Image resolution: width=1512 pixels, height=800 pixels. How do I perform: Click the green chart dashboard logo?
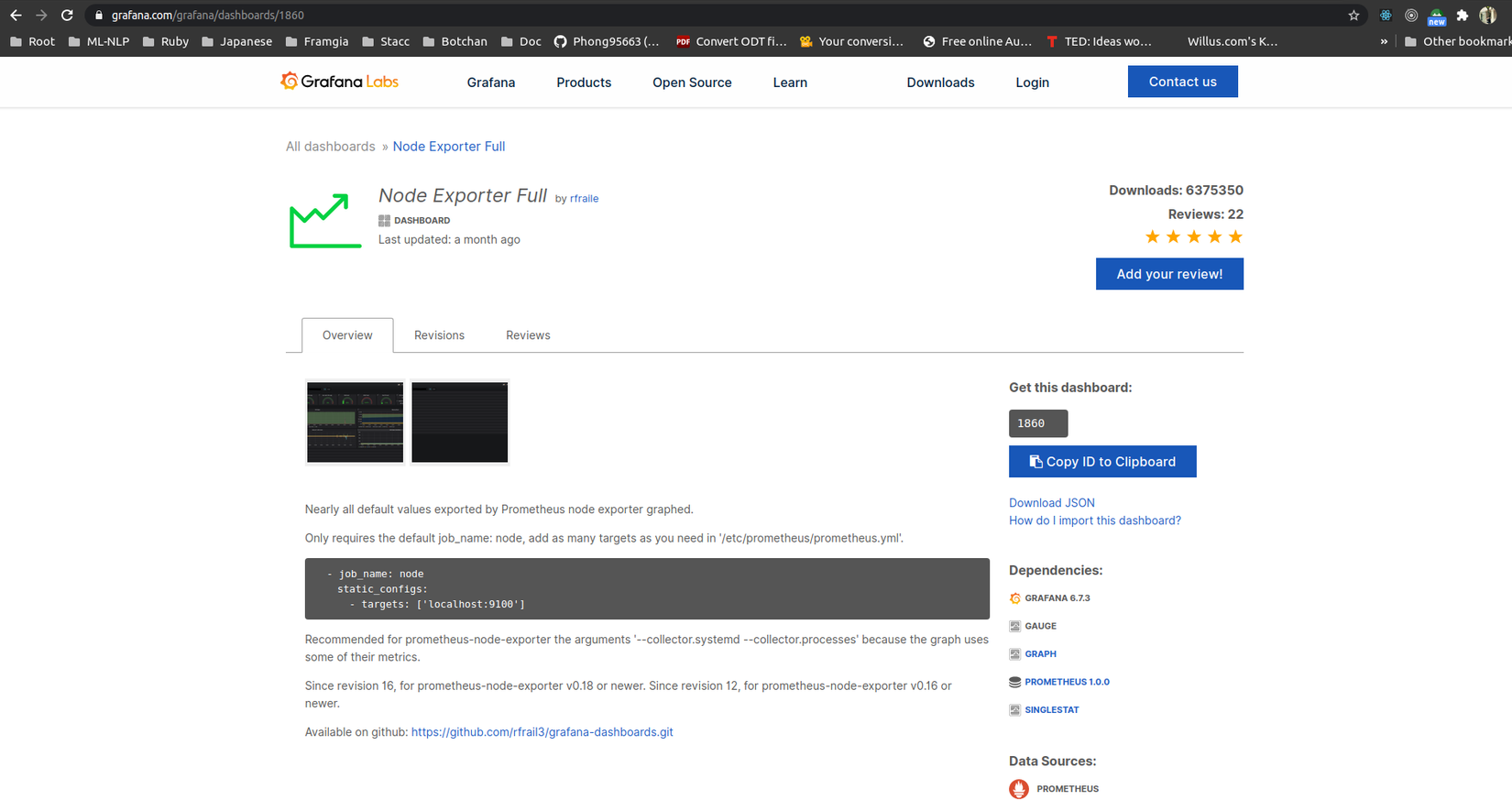coord(325,220)
